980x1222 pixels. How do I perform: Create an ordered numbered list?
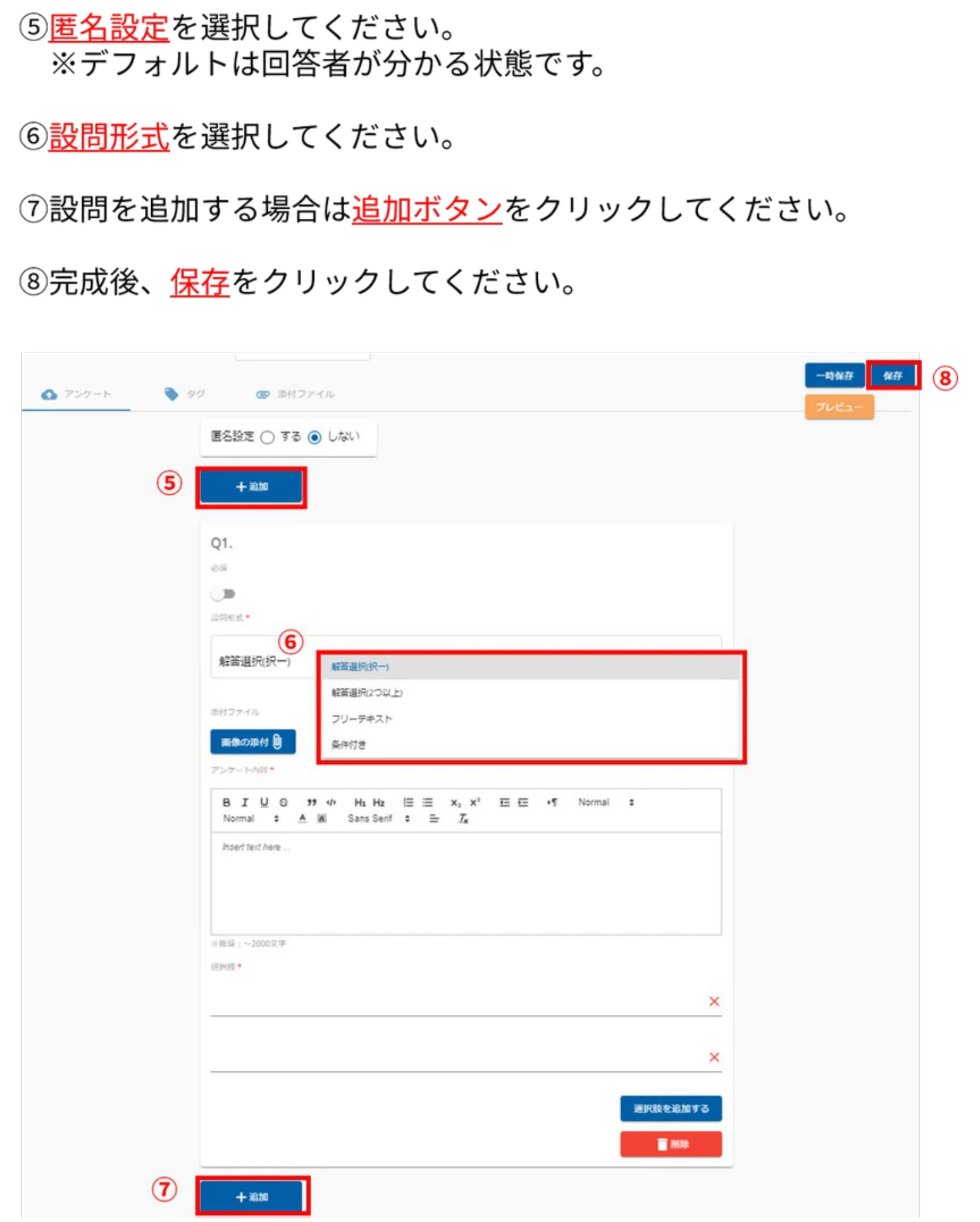(408, 802)
